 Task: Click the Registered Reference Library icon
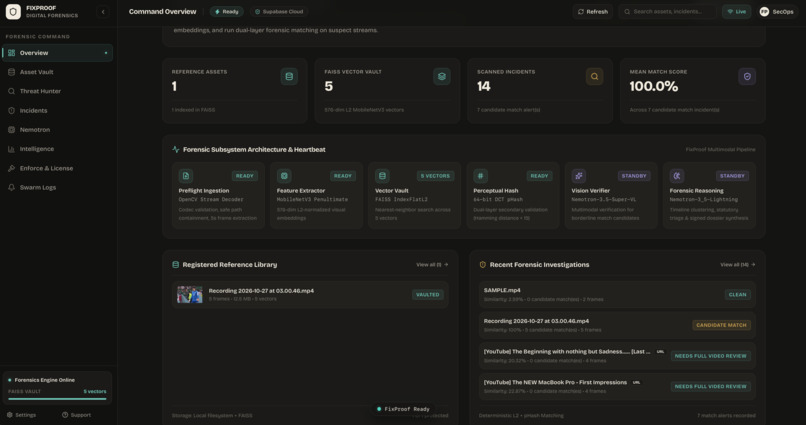(175, 265)
